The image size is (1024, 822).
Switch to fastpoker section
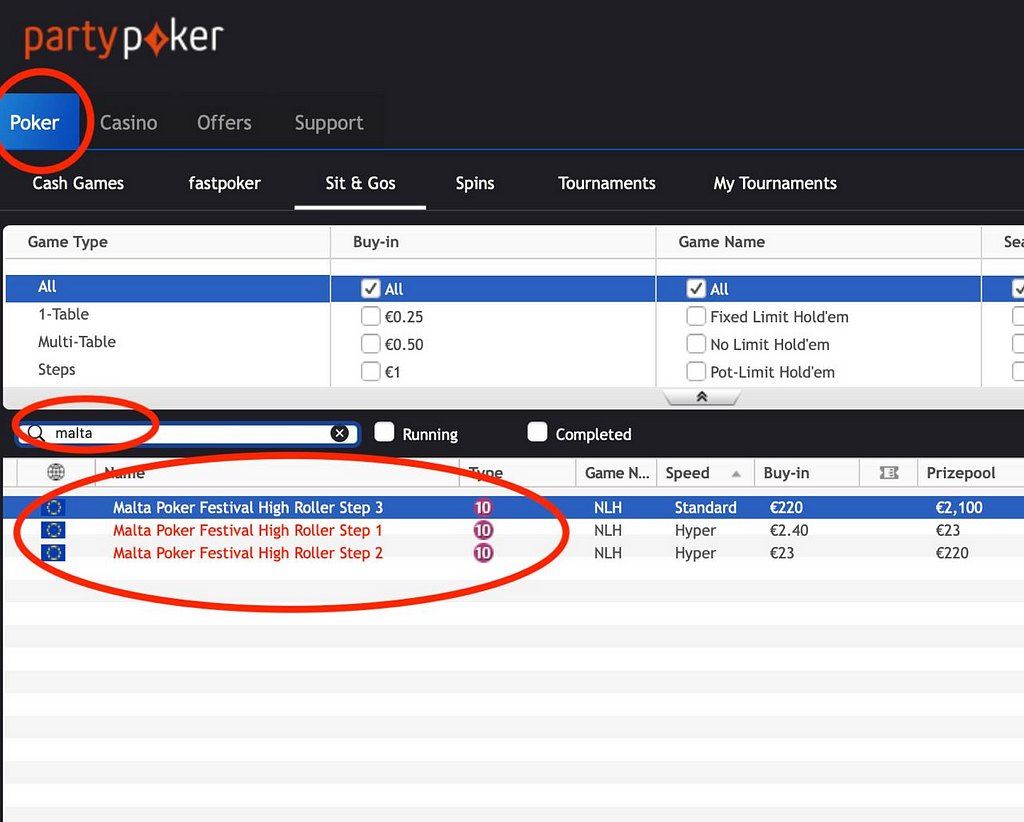tap(225, 183)
